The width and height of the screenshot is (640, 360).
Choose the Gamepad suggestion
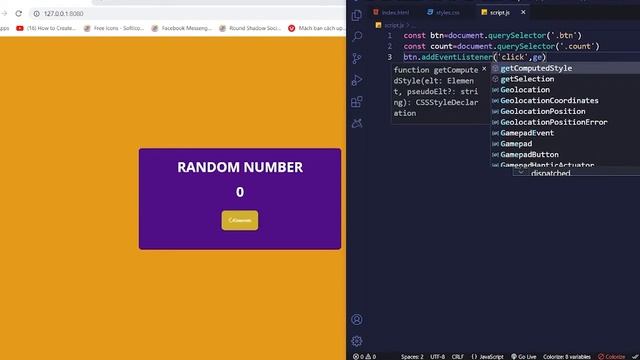coord(565,144)
